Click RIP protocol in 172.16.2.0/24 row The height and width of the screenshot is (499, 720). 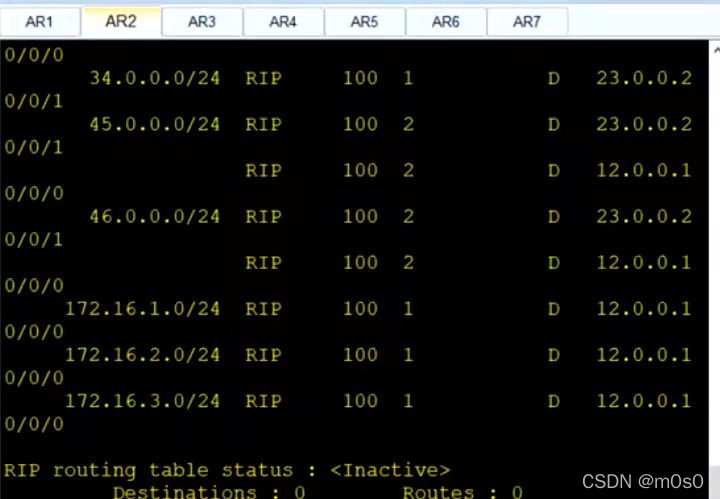pos(264,355)
